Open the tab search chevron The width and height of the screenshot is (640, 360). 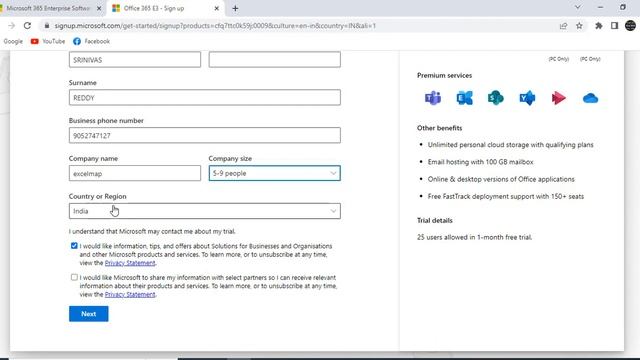pyautogui.click(x=578, y=7)
